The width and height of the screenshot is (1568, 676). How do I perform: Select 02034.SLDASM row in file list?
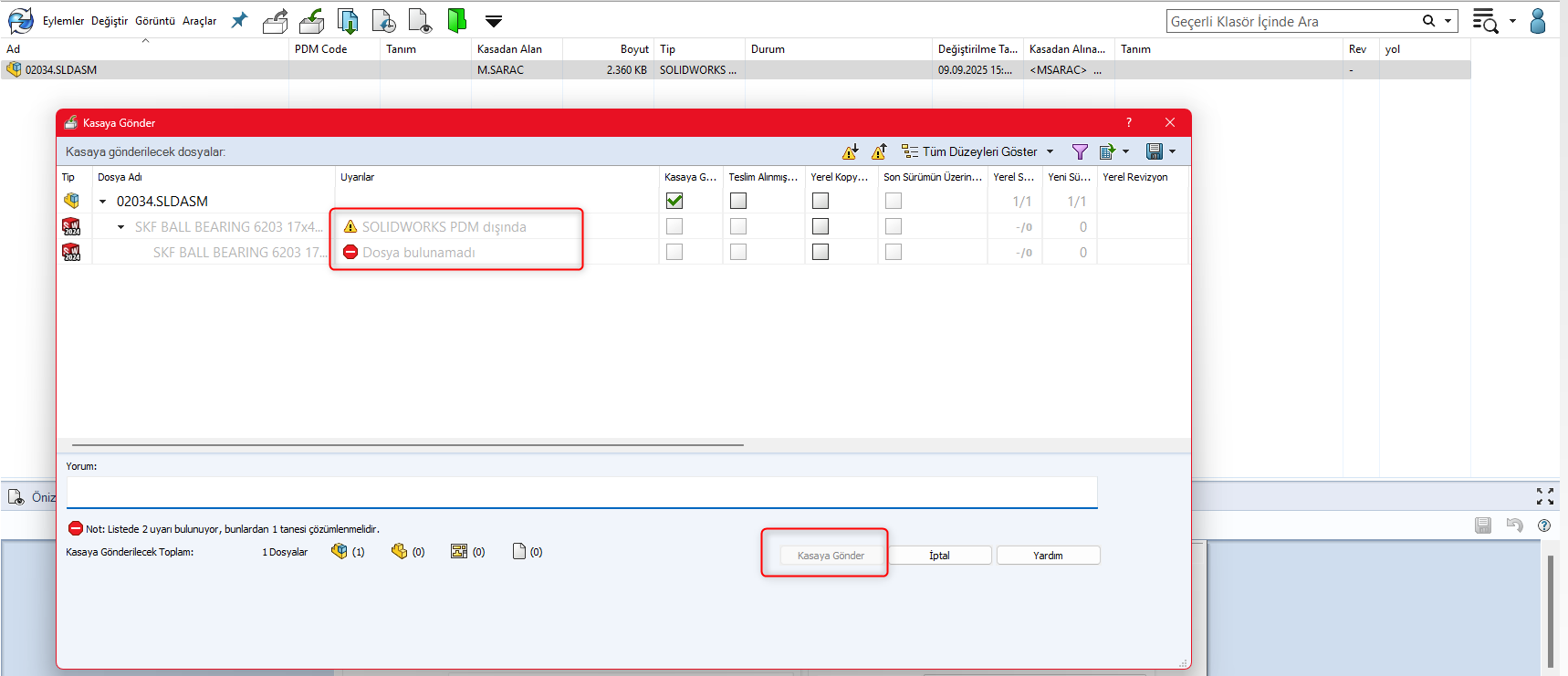coord(736,70)
